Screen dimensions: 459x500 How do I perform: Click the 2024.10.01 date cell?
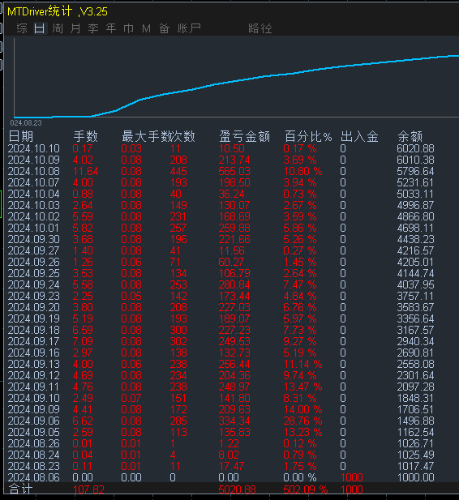pos(34,228)
